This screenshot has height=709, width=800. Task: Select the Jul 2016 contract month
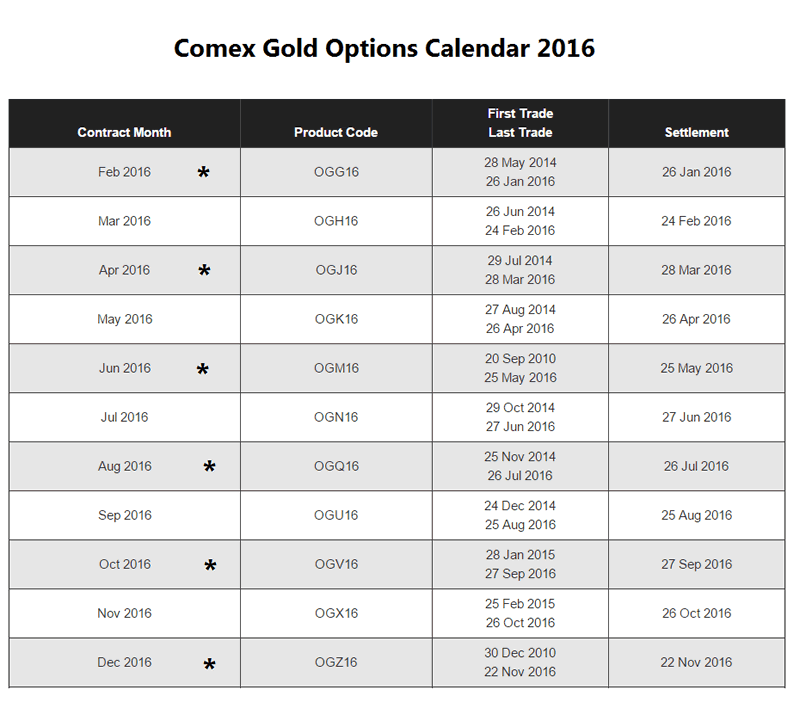[x=124, y=417]
